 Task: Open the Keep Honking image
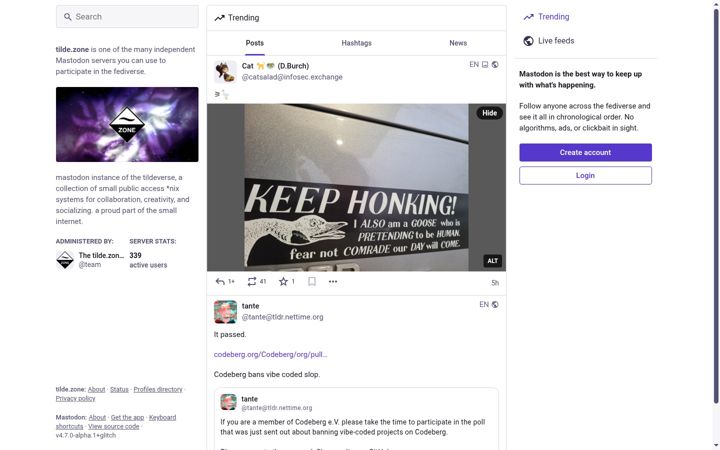(x=356, y=187)
